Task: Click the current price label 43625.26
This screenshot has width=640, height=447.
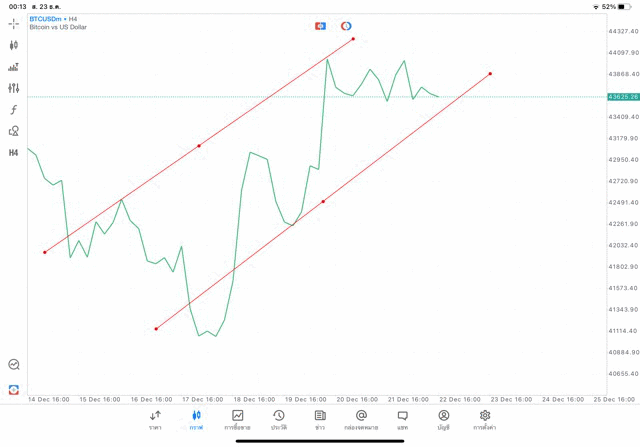Action: [623, 97]
